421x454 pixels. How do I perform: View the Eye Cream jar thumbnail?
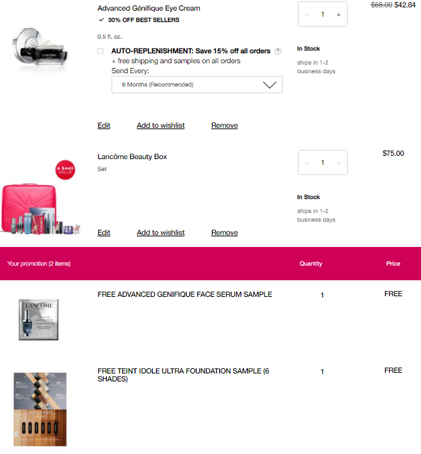(x=40, y=49)
